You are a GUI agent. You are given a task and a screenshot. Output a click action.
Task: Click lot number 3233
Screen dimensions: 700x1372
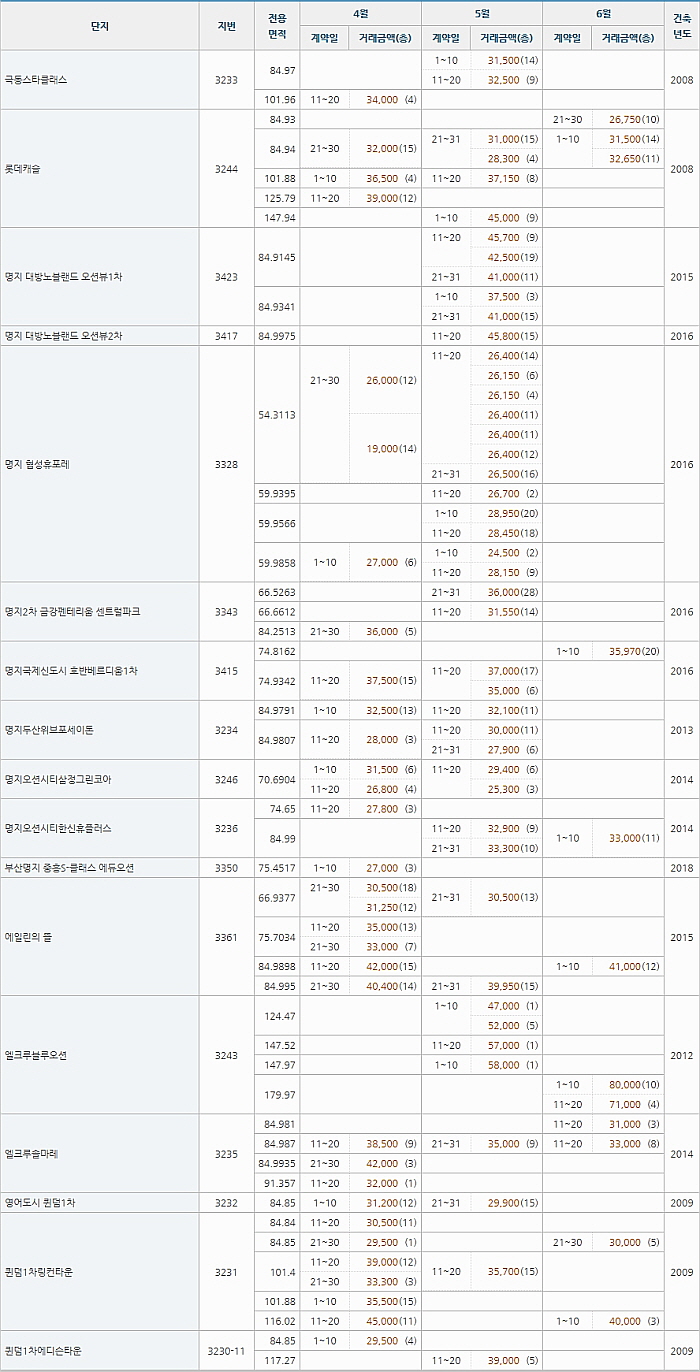tap(227, 80)
